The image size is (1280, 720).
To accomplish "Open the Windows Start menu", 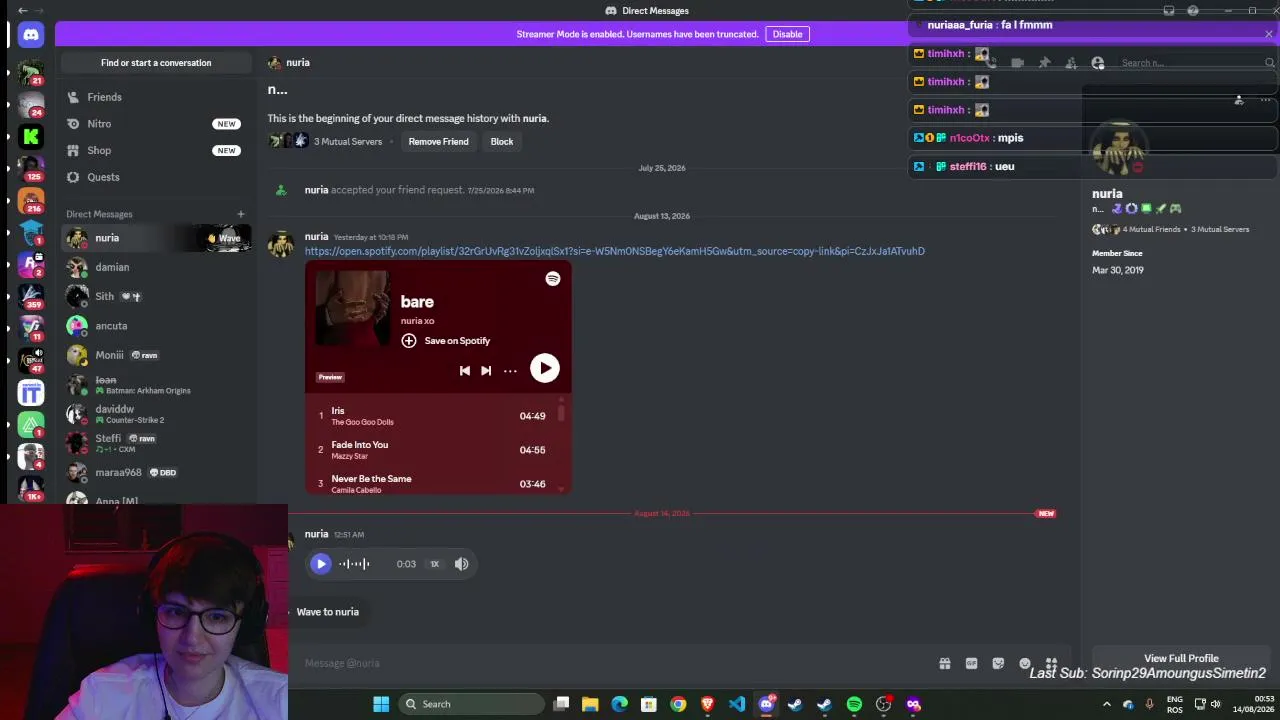I will [x=381, y=704].
